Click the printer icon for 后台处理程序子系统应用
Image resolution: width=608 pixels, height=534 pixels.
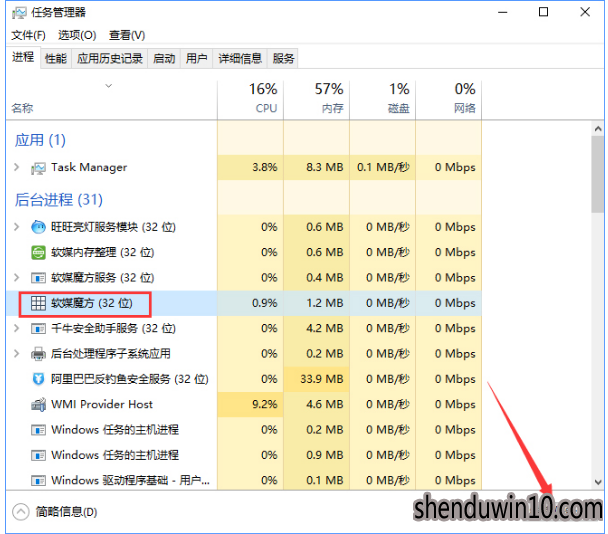(x=38, y=354)
